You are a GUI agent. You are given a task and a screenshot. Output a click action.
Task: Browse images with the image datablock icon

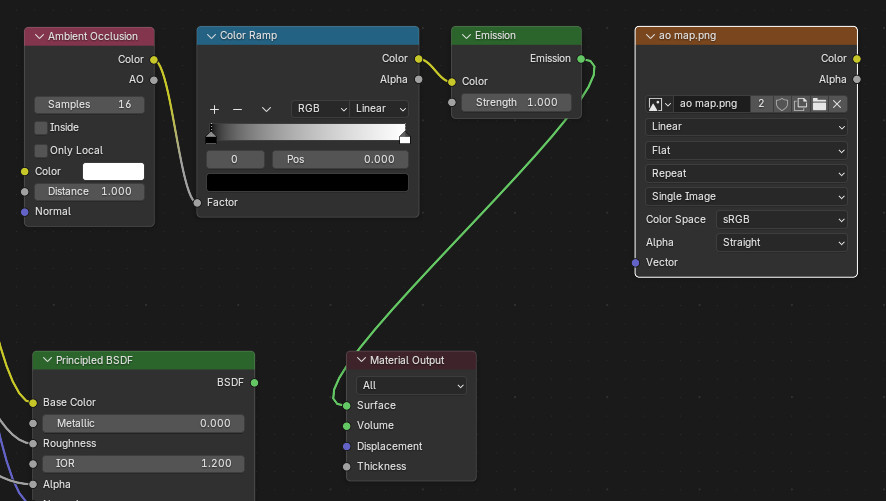(659, 104)
